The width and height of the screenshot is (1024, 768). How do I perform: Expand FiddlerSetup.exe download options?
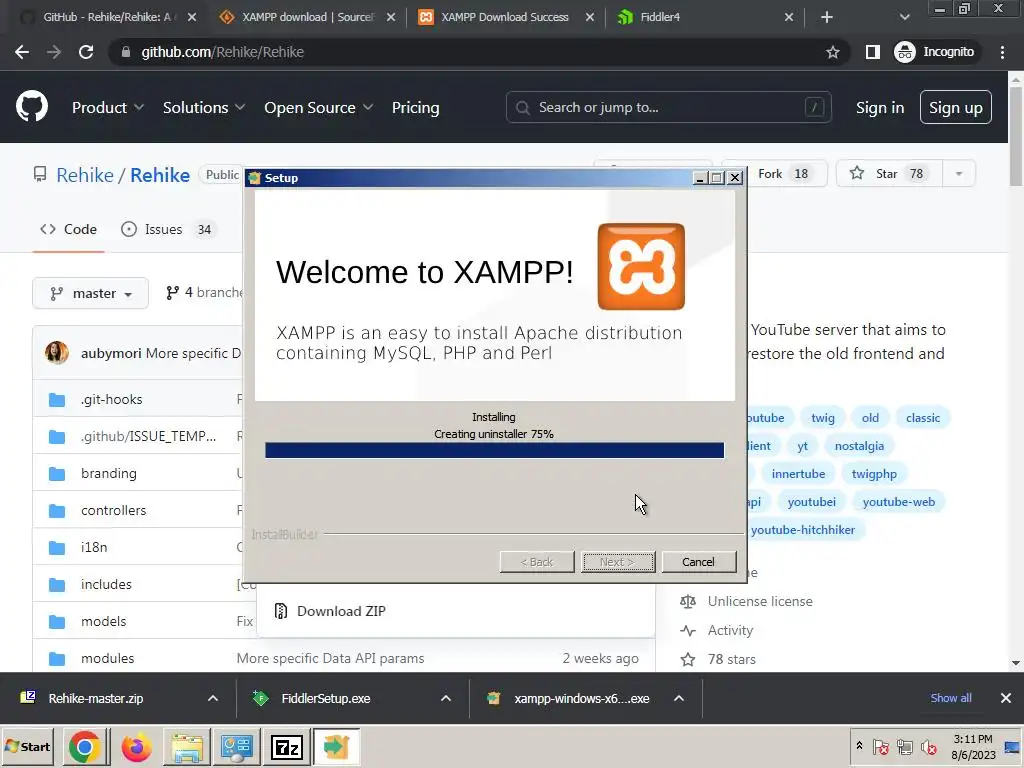[446, 698]
